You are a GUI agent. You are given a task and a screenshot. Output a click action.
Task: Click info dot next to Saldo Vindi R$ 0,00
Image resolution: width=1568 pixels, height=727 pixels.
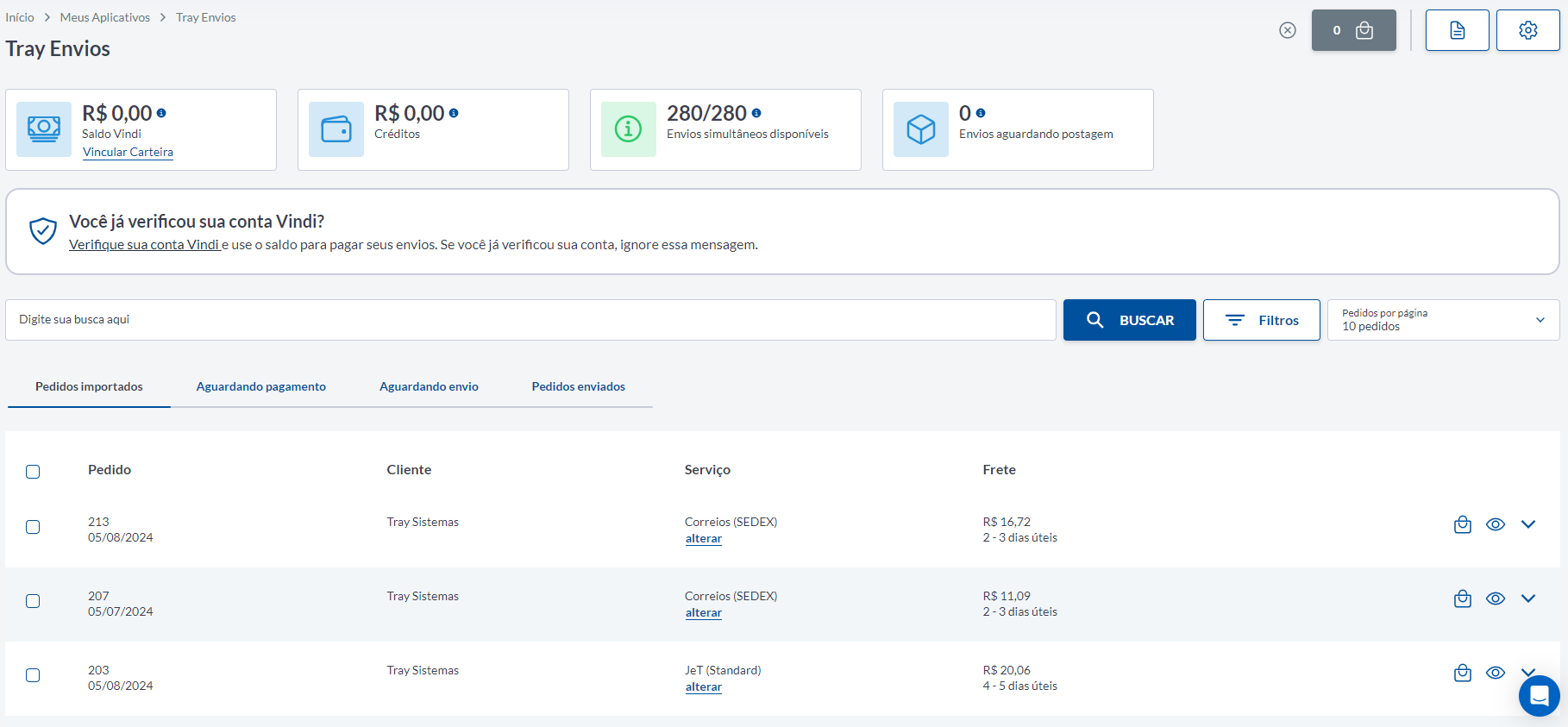click(x=161, y=113)
